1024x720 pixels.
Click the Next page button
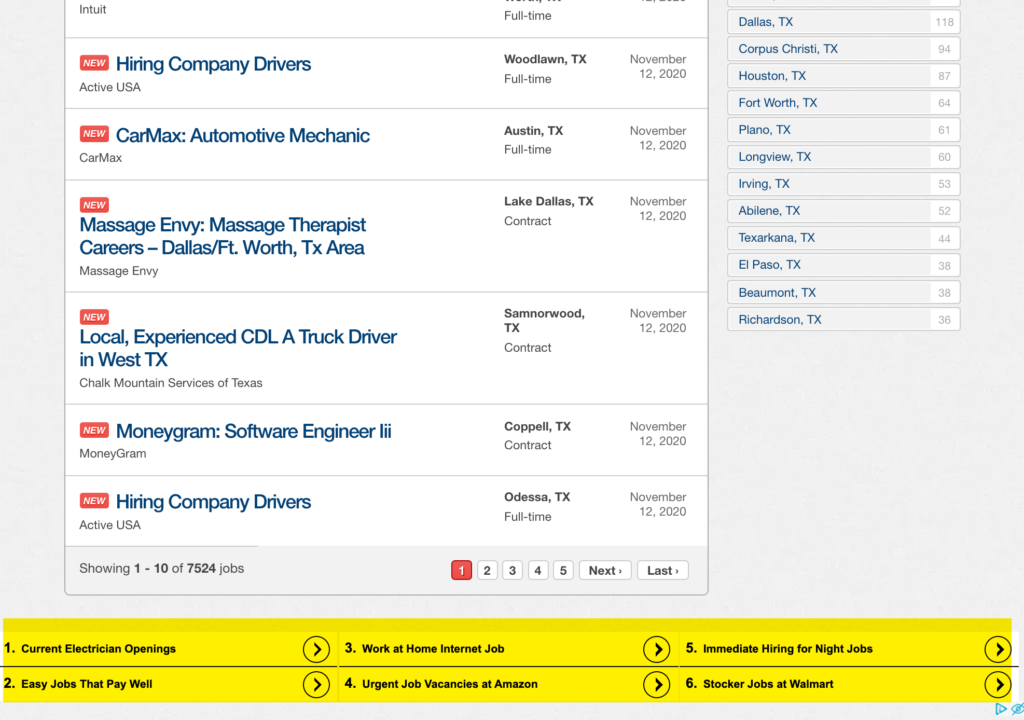click(x=605, y=570)
